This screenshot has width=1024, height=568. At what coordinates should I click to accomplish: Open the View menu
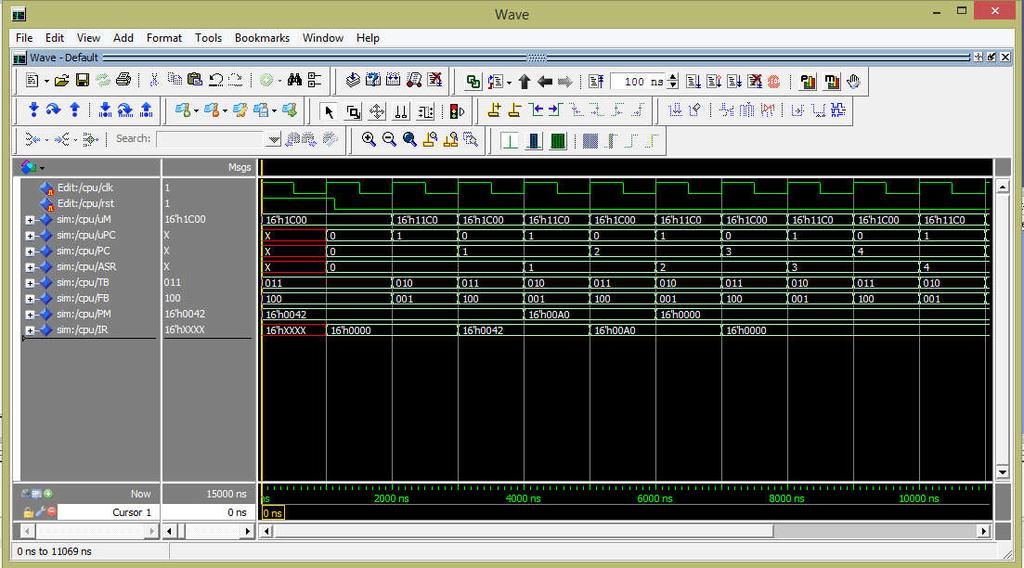pos(88,38)
